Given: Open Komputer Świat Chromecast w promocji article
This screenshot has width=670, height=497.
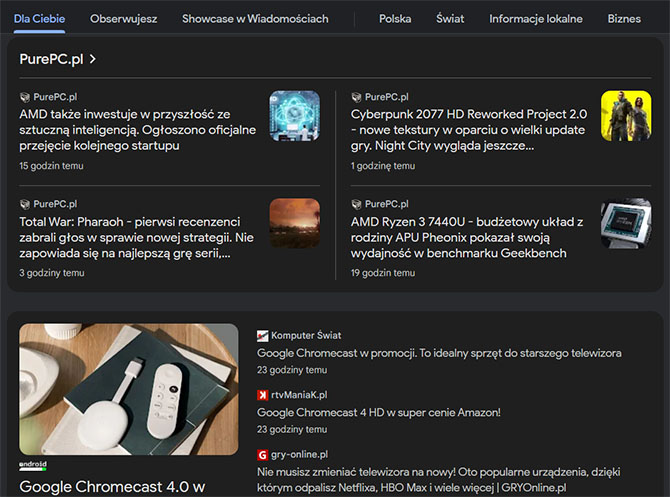Looking at the screenshot, I should (x=439, y=353).
